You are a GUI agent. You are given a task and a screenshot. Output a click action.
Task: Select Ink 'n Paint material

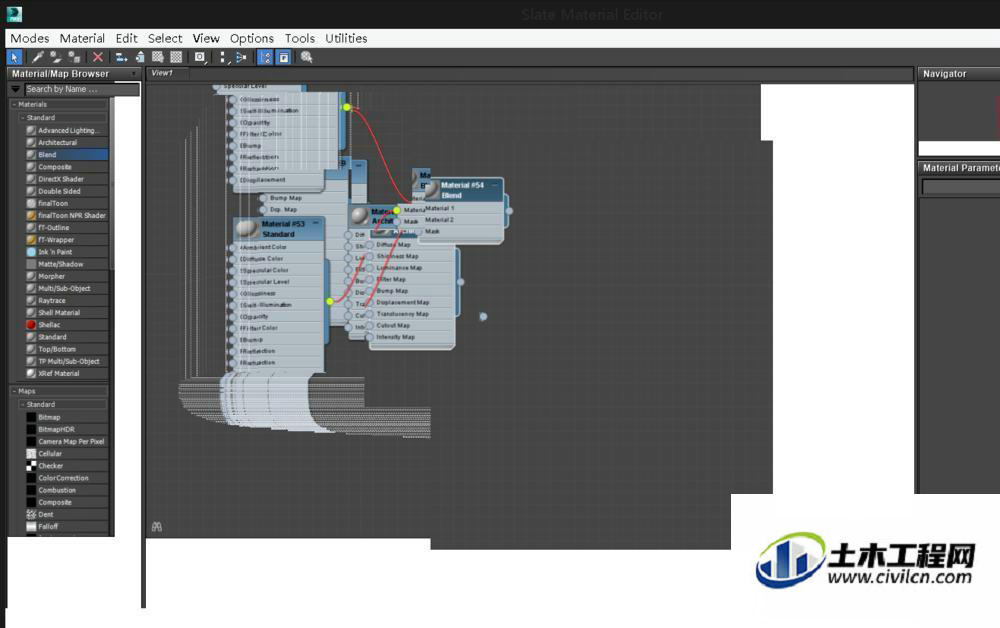click(66, 252)
